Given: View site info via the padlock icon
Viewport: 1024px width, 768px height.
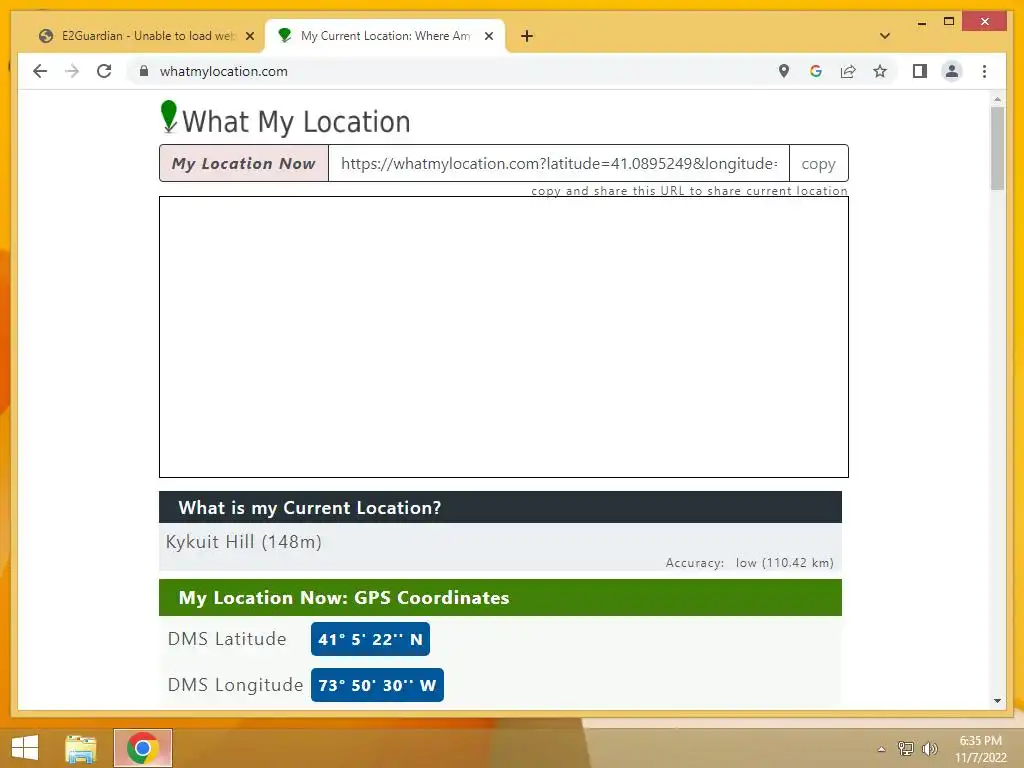Looking at the screenshot, I should click(144, 71).
